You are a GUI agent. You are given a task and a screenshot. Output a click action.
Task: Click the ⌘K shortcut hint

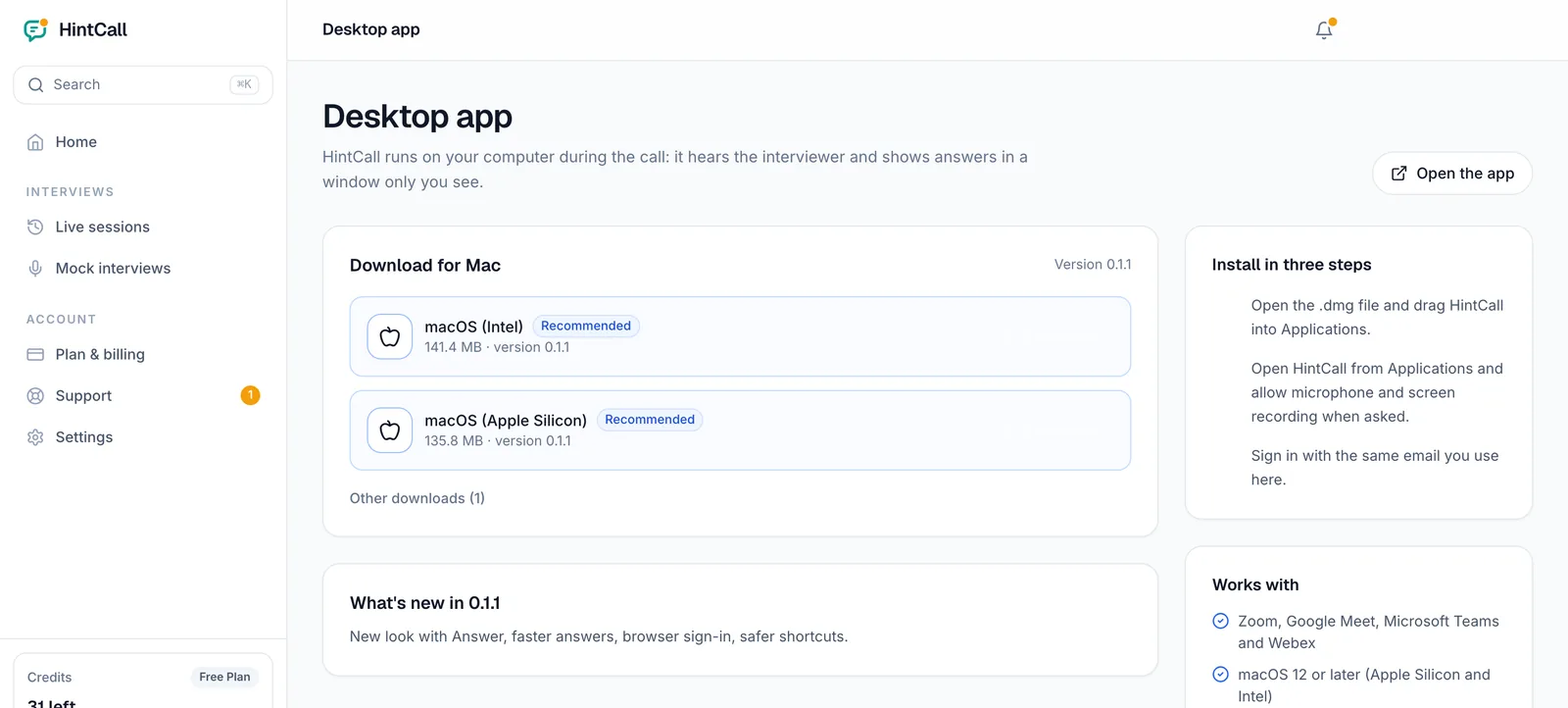click(244, 84)
